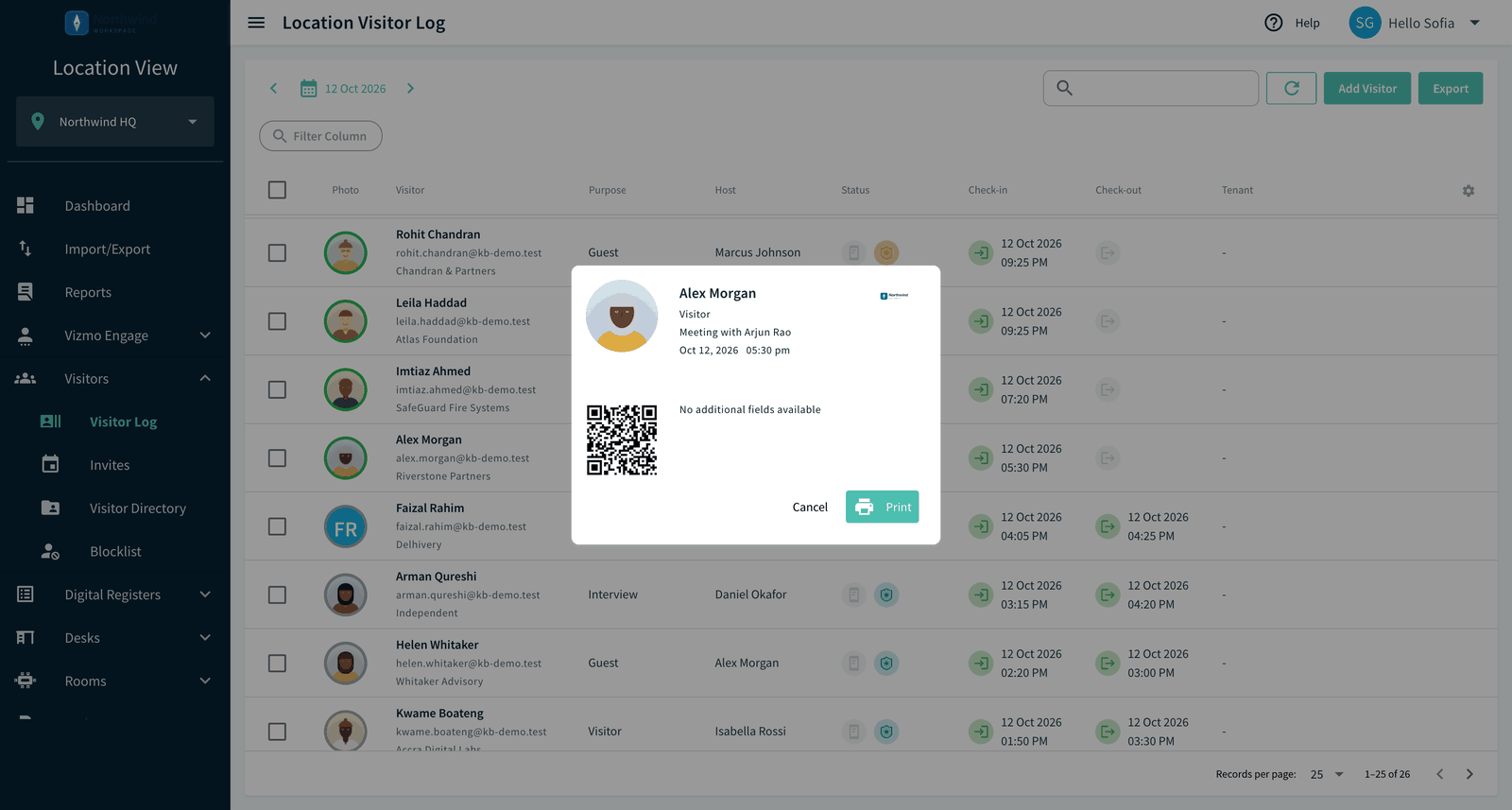This screenshot has height=810, width=1512.
Task: Click the Add Visitor button
Action: pos(1367,88)
